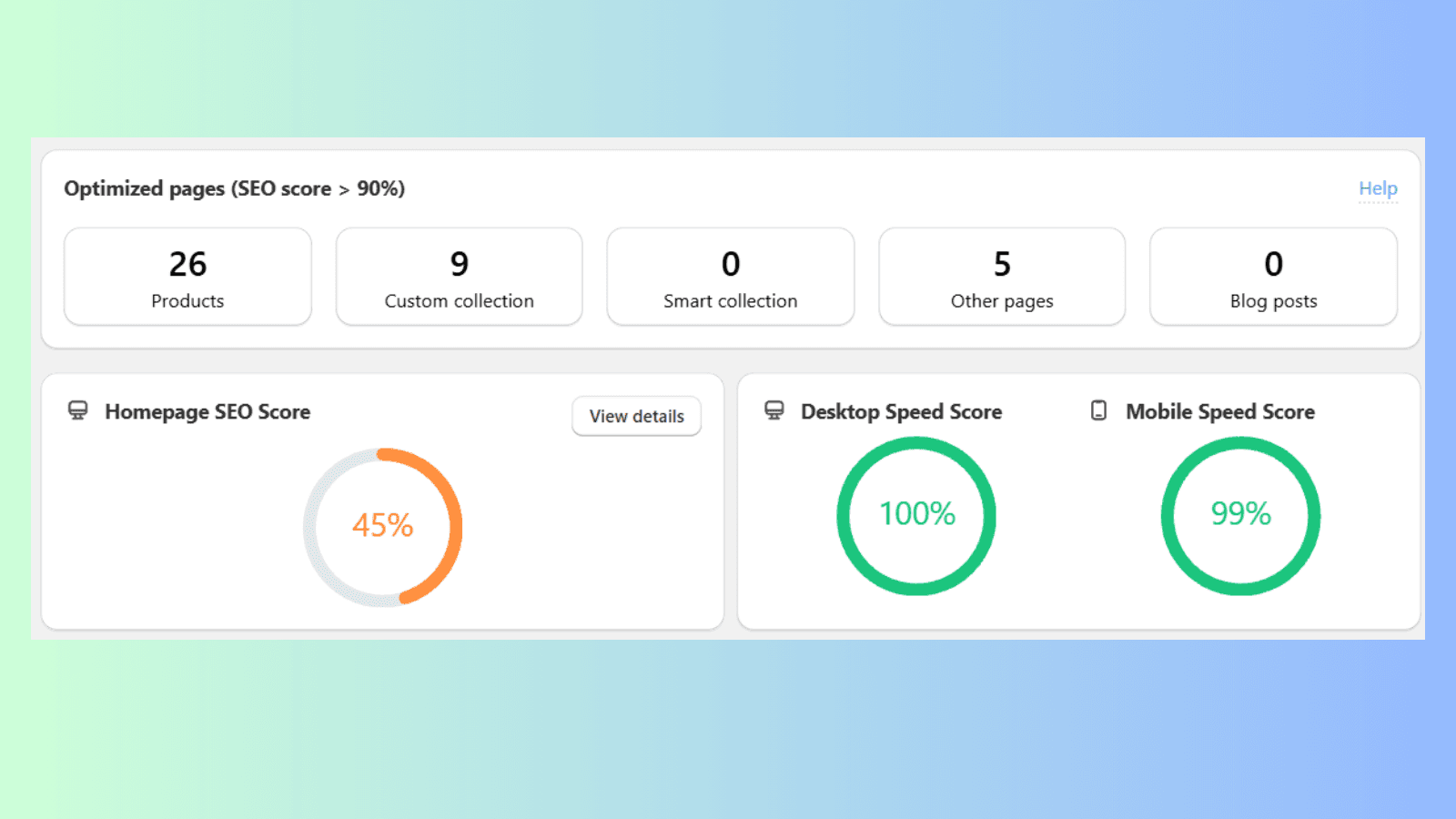
Task: Select the Custom collection card
Action: [459, 277]
